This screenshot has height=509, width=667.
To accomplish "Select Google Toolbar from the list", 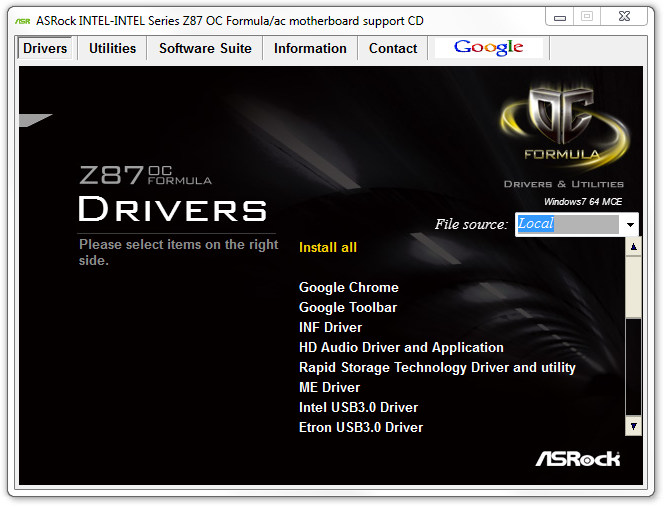I will click(348, 307).
